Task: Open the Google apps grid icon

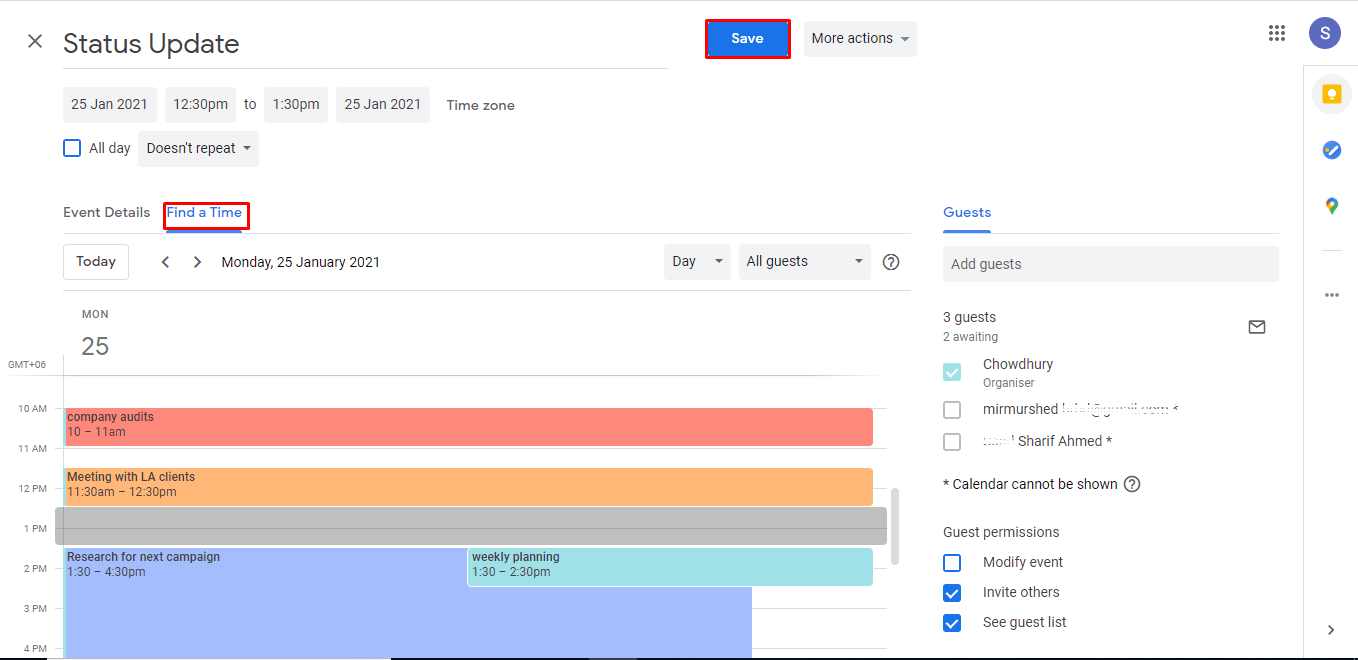Action: 1277,33
